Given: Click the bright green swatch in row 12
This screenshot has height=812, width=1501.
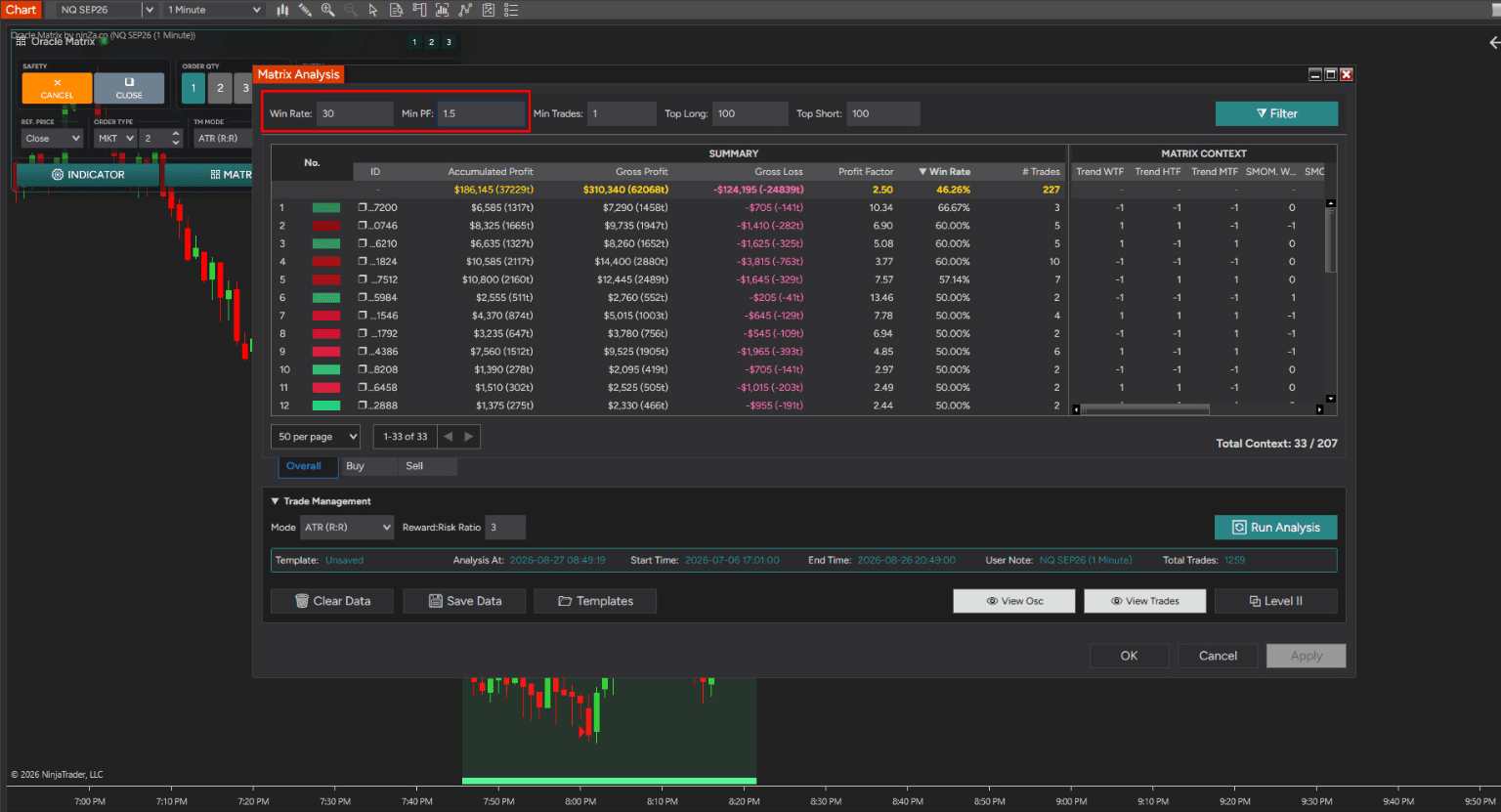Looking at the screenshot, I should [x=326, y=406].
